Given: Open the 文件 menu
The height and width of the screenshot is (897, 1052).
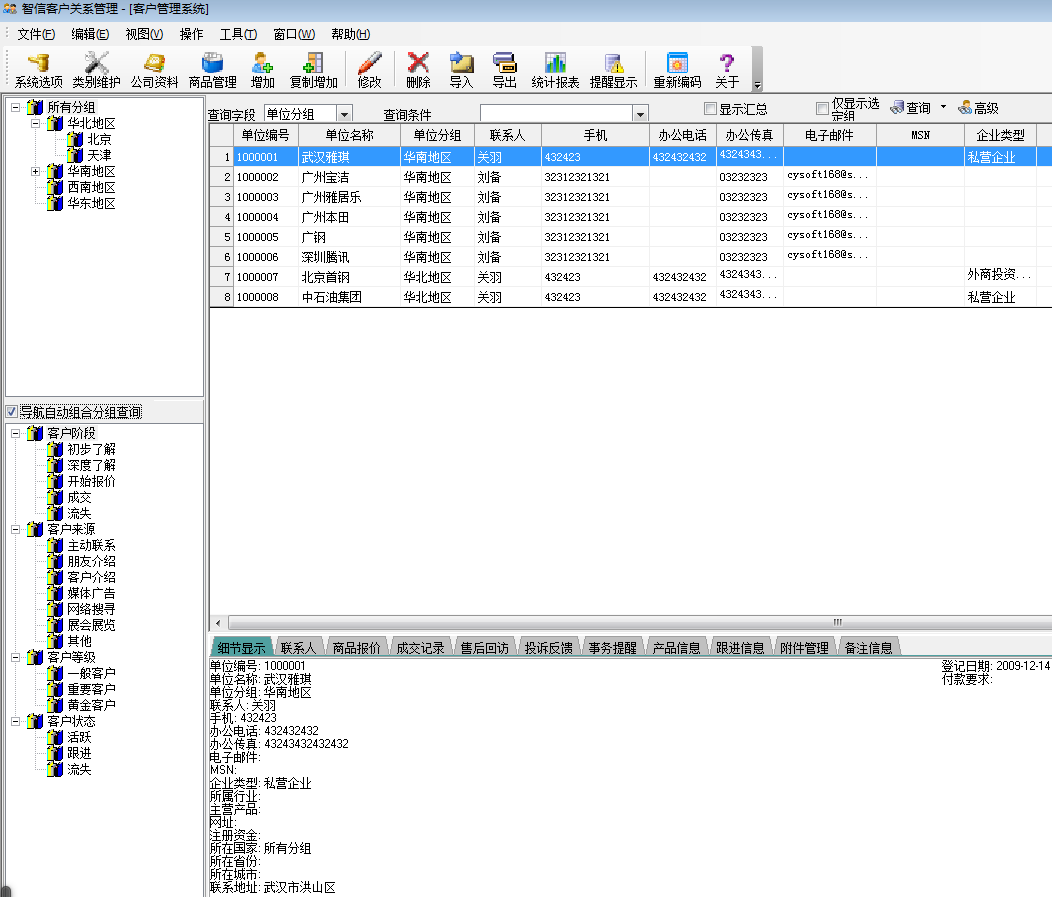Looking at the screenshot, I should (36, 34).
